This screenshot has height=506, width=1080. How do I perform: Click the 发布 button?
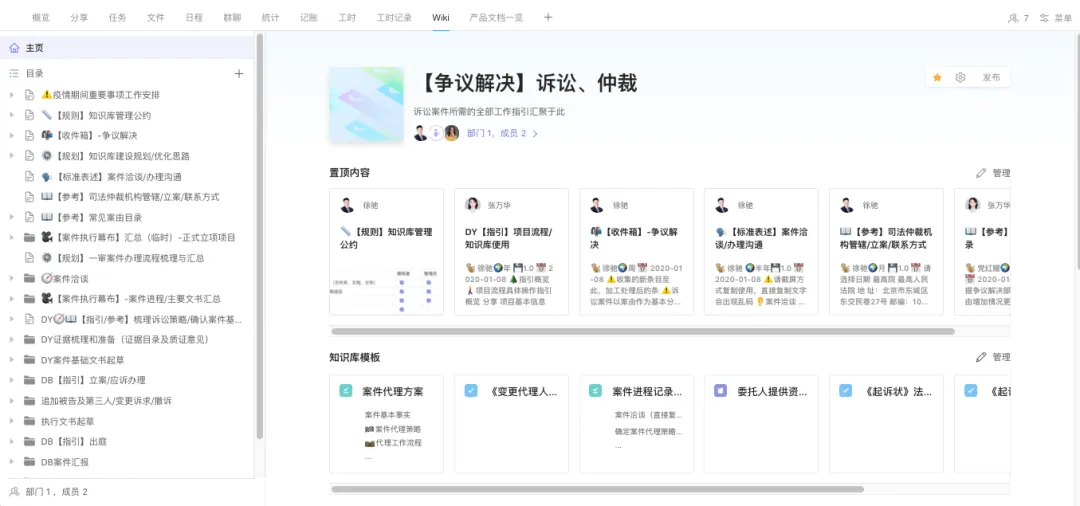(x=991, y=78)
